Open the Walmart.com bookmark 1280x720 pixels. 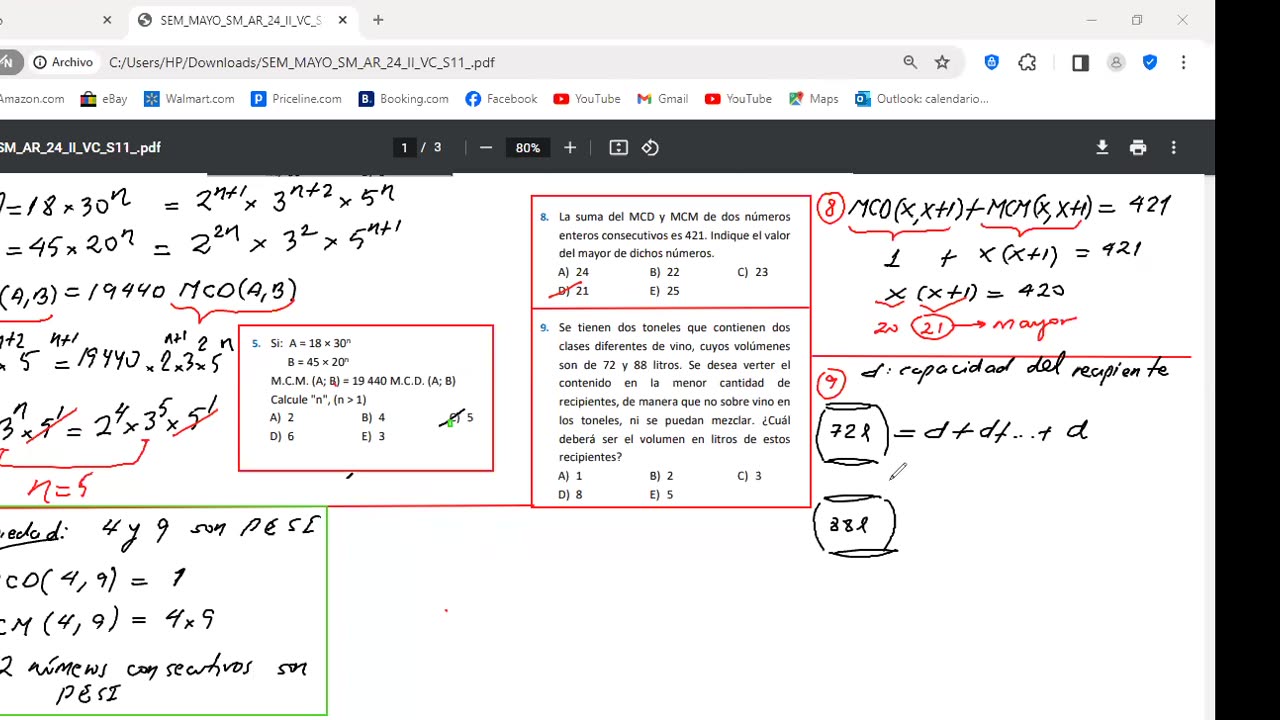189,99
